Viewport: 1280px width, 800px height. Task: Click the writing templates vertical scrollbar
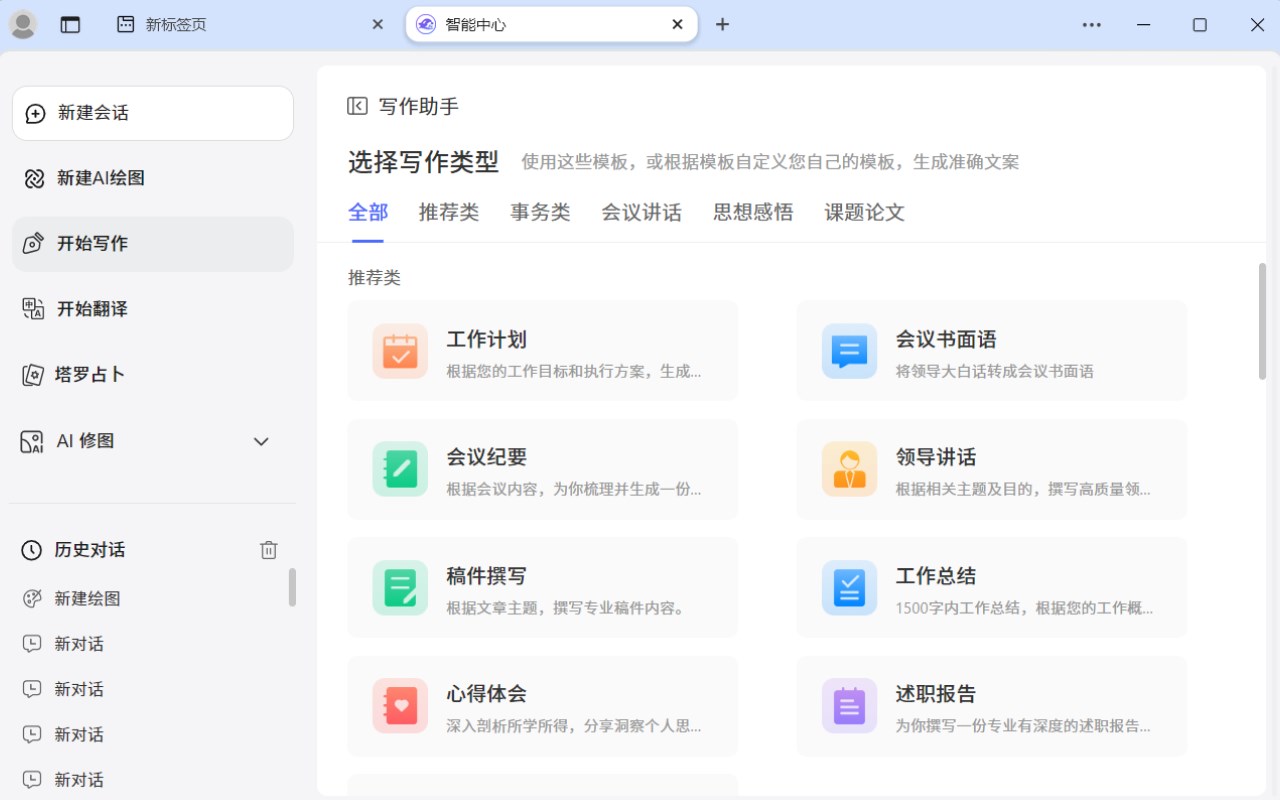coord(1262,321)
